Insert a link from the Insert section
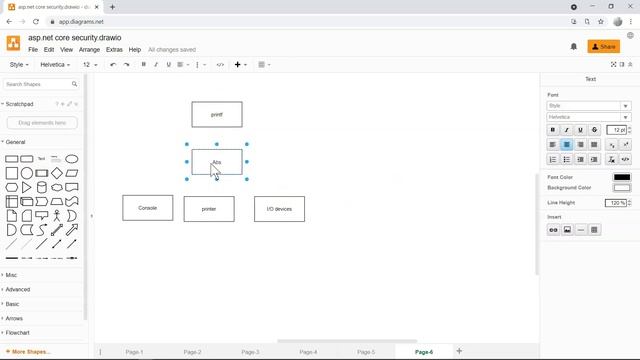Screen dimensions: 640x360 [553, 230]
